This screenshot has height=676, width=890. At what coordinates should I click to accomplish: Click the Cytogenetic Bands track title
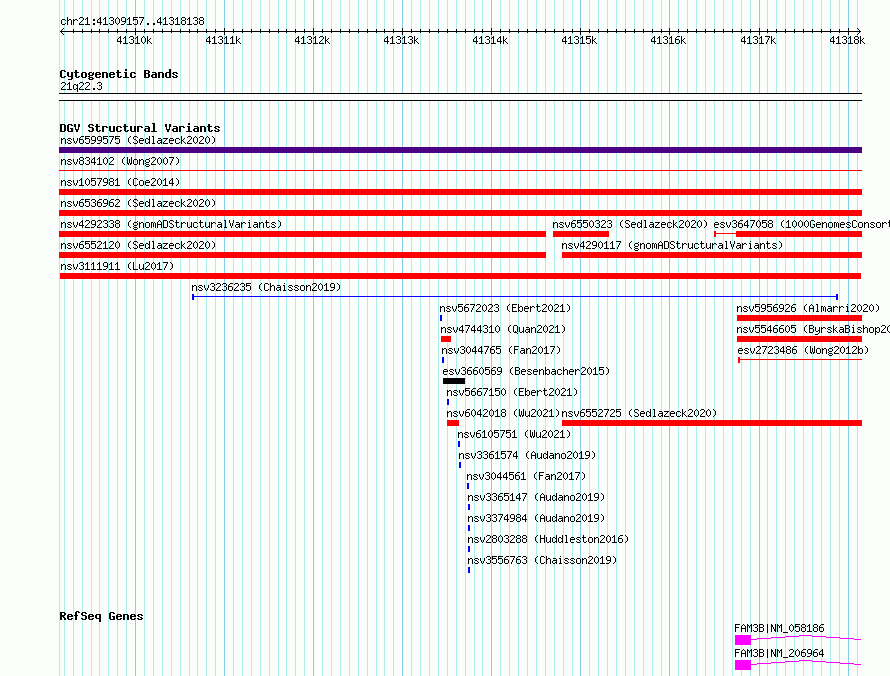click(119, 74)
